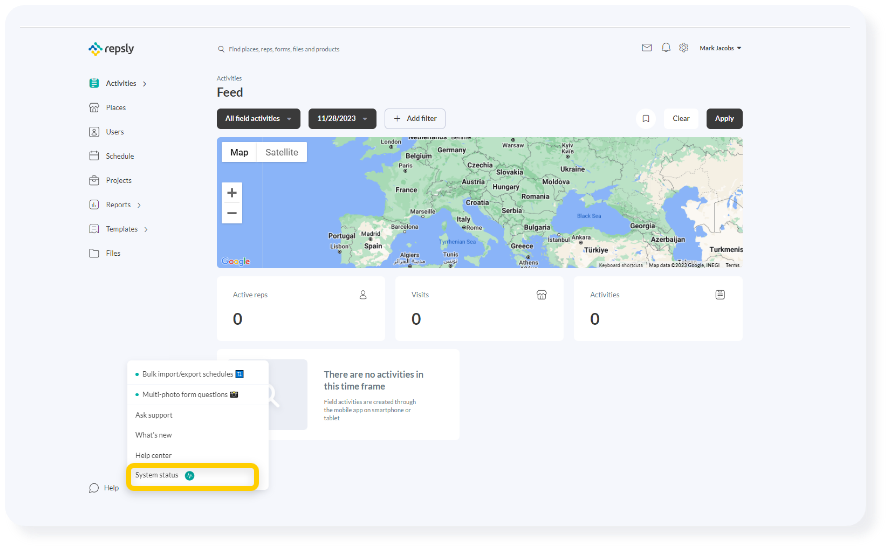Open the All field activities dropdown
This screenshot has height=551, width=891.
click(x=259, y=119)
